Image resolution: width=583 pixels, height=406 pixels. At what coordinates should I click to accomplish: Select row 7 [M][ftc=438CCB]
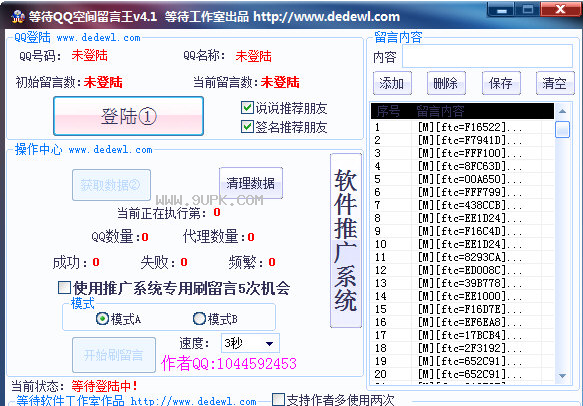tap(463, 205)
